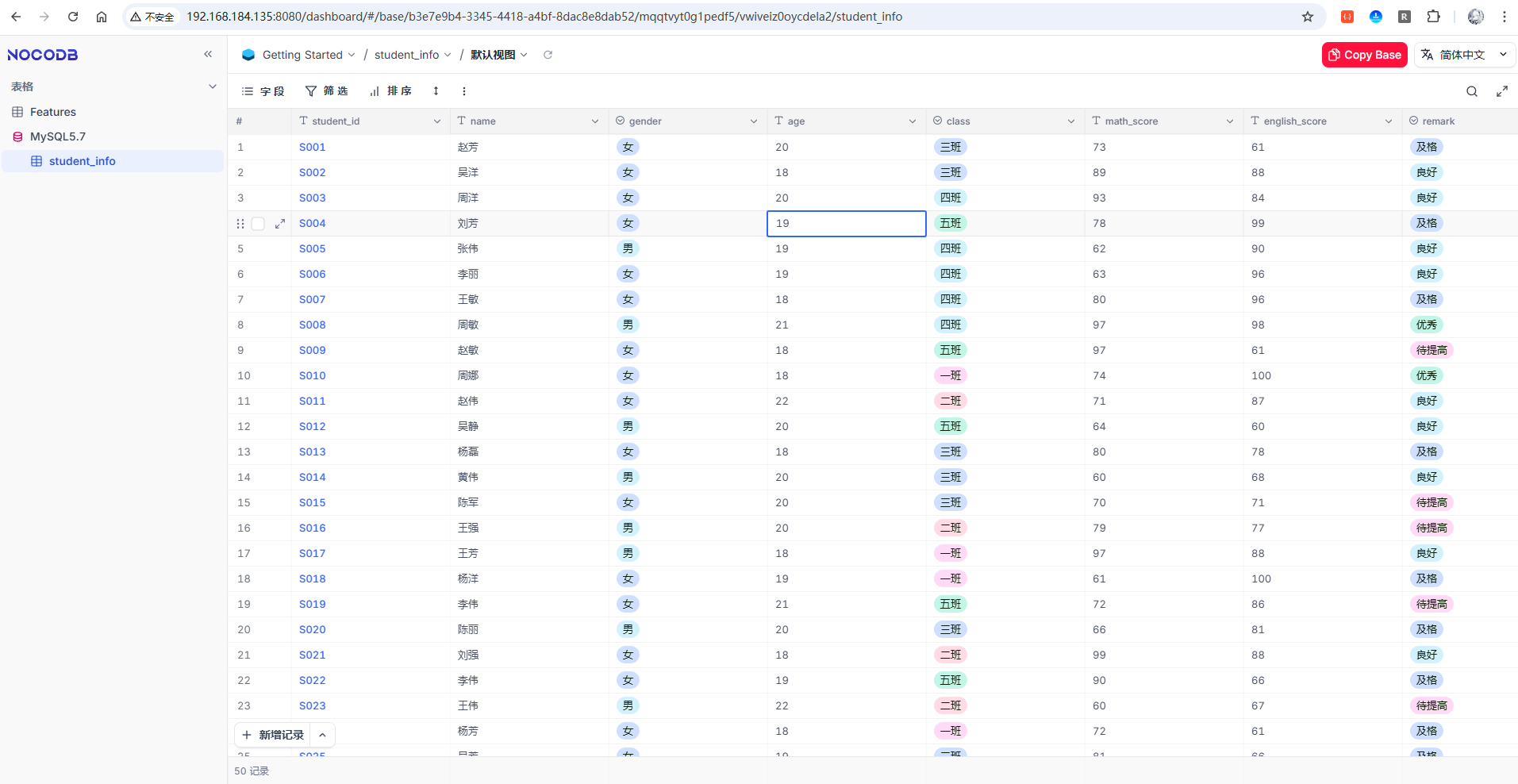Select student_info table in sidebar
This screenshot has width=1518, height=784.
82,161
